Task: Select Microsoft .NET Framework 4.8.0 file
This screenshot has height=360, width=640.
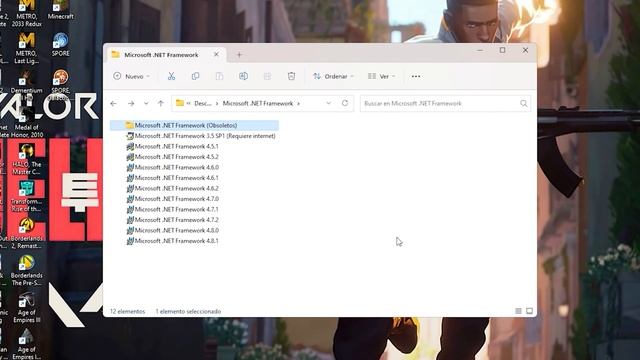Action: point(172,231)
